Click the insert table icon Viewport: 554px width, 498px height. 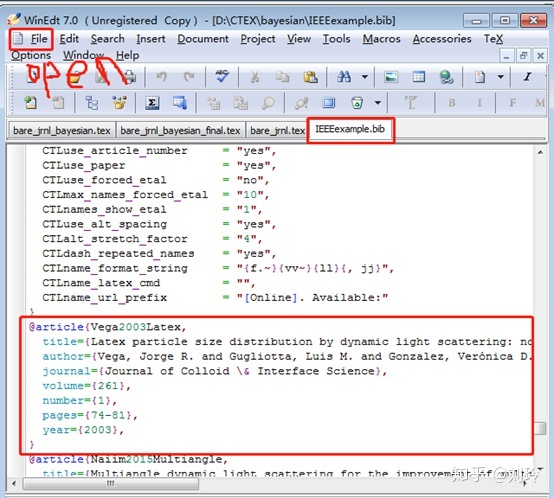[x=419, y=77]
